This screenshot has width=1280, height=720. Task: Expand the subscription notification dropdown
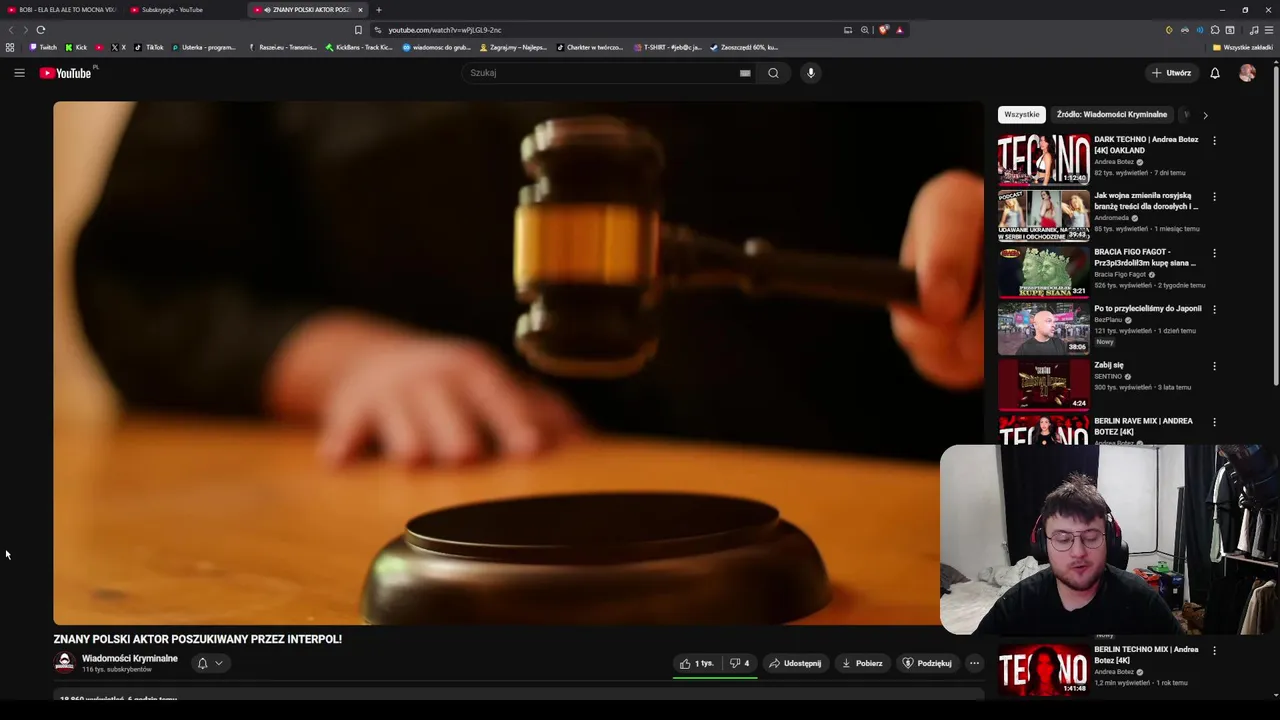coord(210,663)
